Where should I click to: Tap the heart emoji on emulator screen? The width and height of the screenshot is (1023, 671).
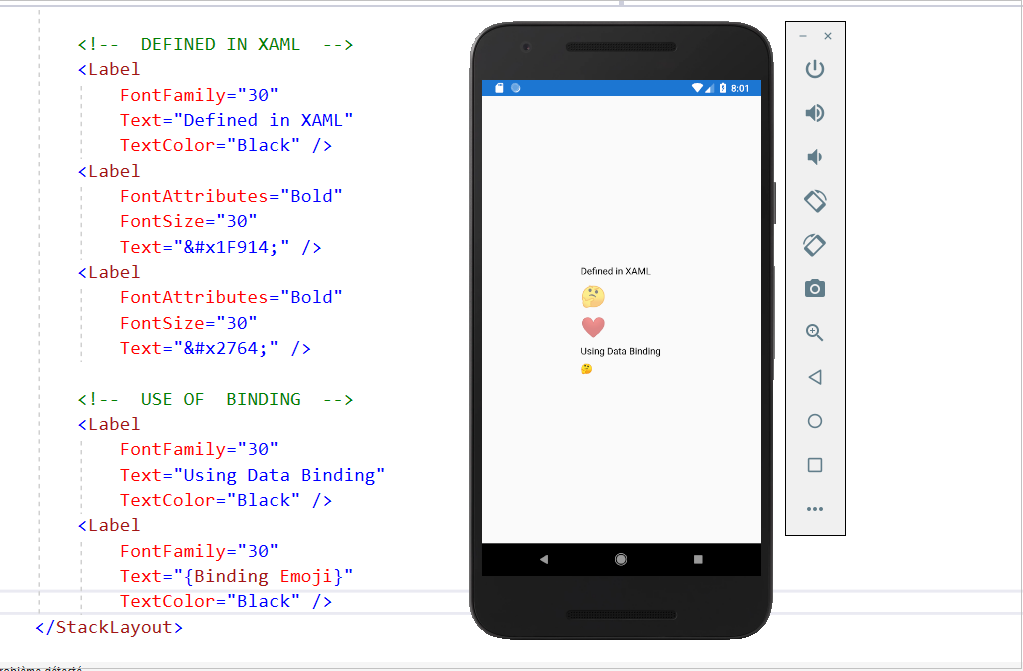pyautogui.click(x=592, y=326)
